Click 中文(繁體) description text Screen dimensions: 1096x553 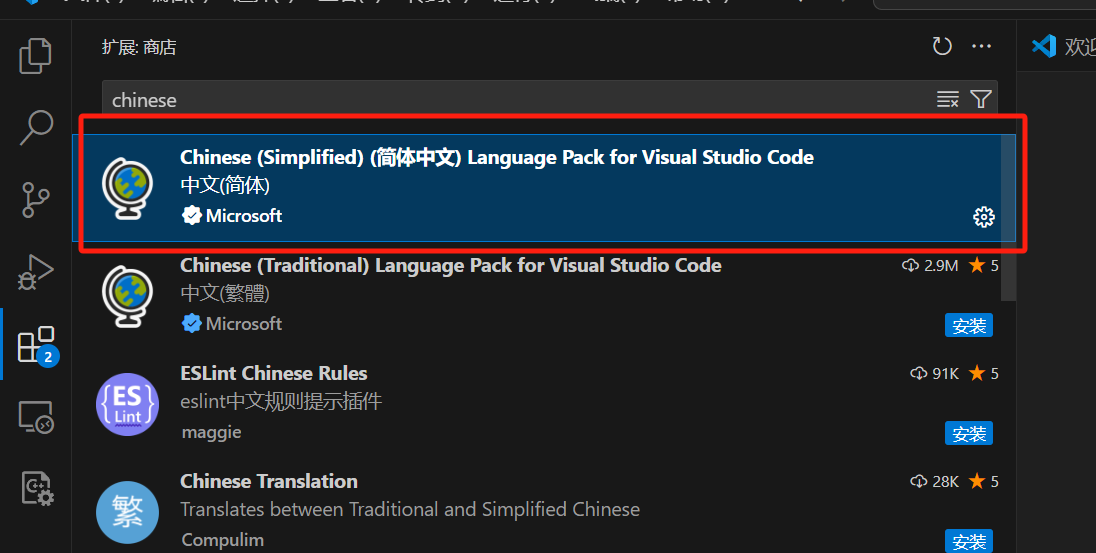(225, 294)
